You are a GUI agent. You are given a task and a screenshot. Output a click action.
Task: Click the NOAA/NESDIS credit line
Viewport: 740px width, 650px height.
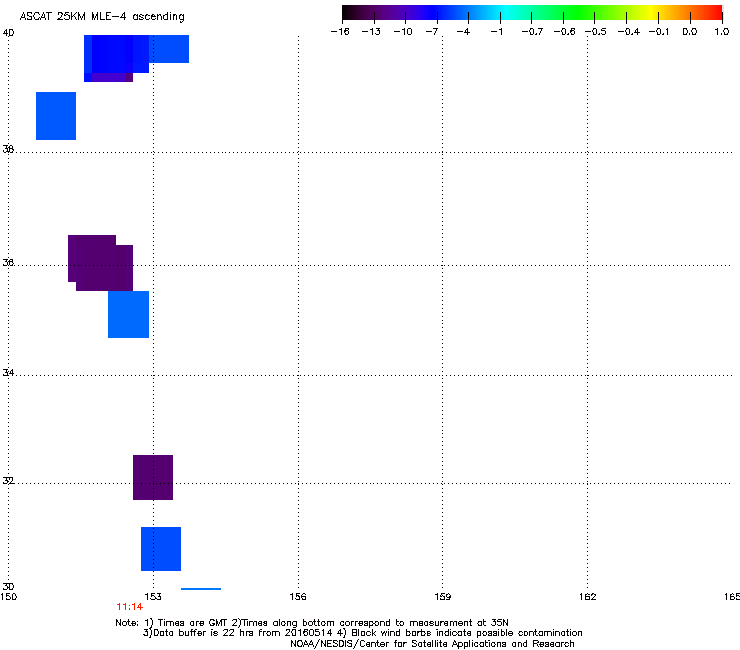[432, 644]
